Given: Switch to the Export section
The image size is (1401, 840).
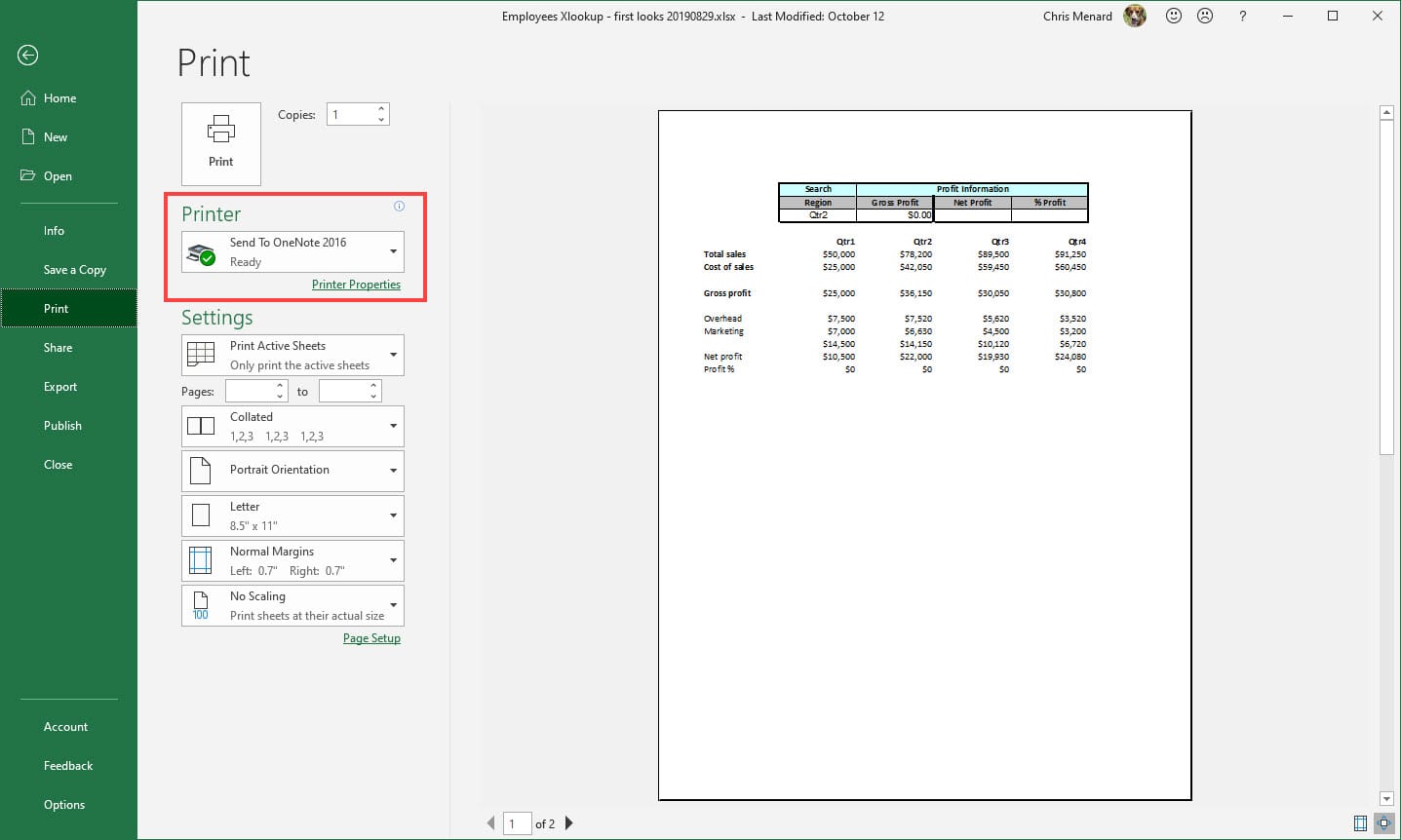Looking at the screenshot, I should (59, 386).
